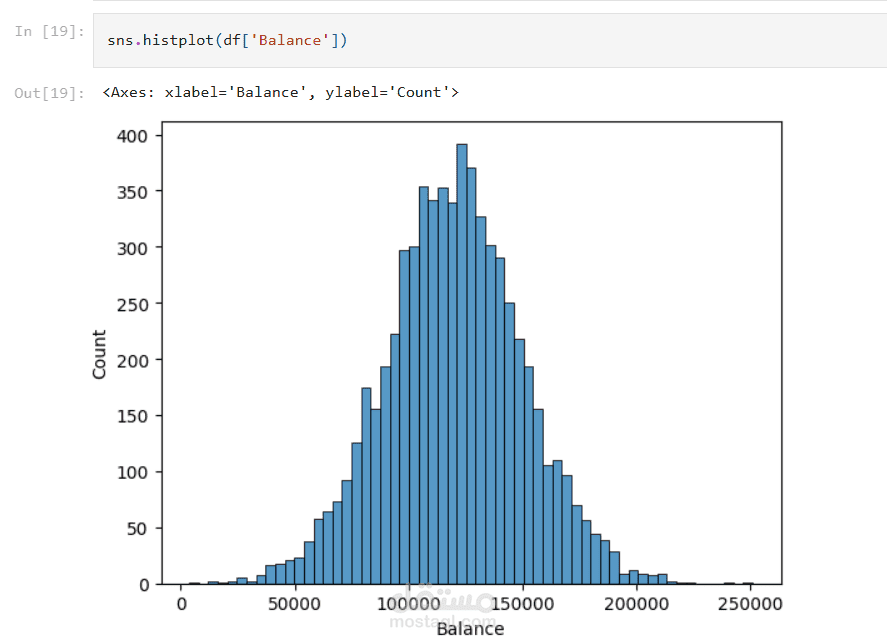This screenshot has height=644, width=887.
Task: Click the Axes output text line
Action: point(281,92)
